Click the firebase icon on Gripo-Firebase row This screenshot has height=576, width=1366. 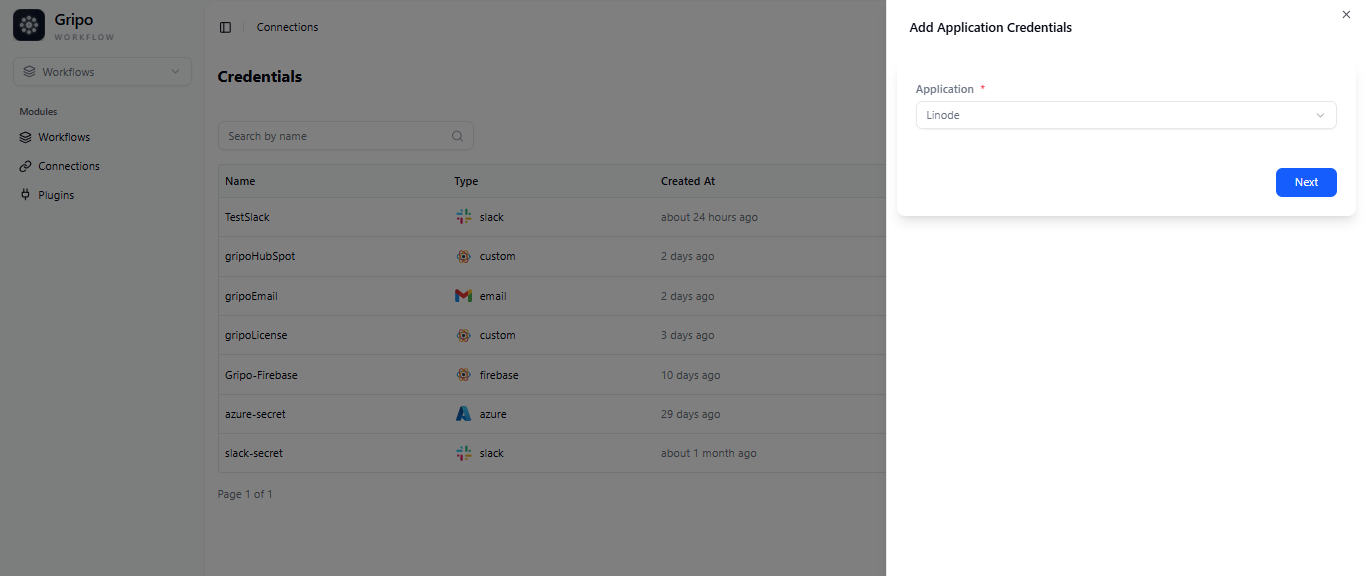[463, 374]
